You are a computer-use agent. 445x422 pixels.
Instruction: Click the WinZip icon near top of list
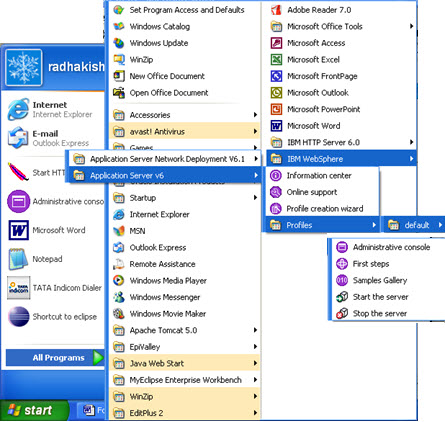click(x=119, y=60)
